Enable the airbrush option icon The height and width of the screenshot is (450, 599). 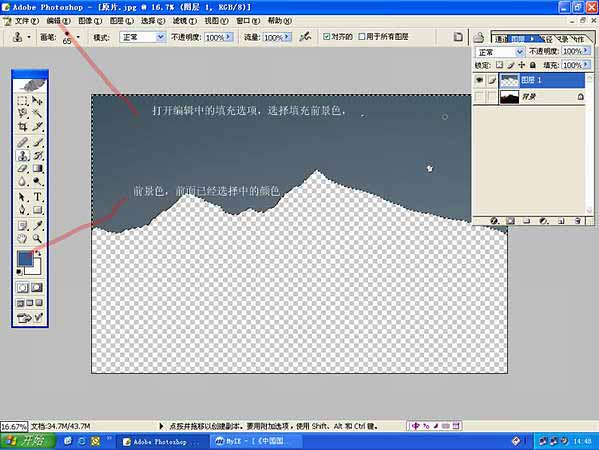coord(305,37)
